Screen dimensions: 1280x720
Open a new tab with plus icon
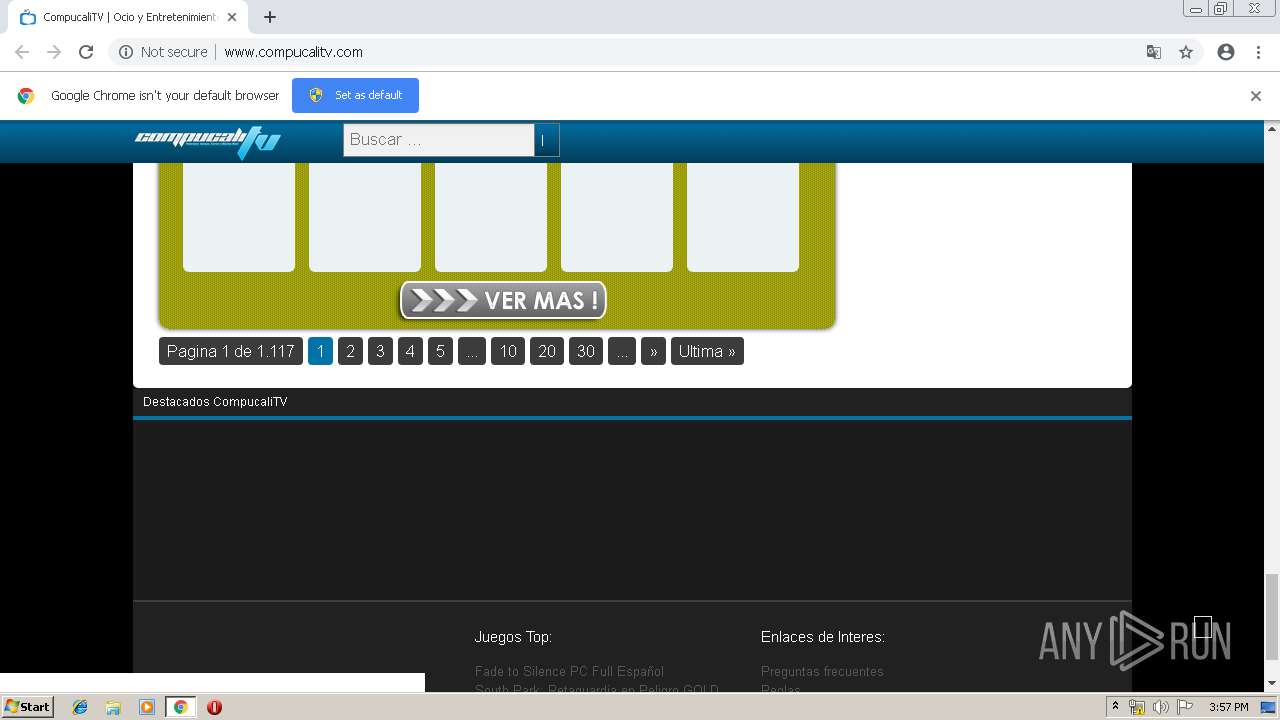(270, 17)
